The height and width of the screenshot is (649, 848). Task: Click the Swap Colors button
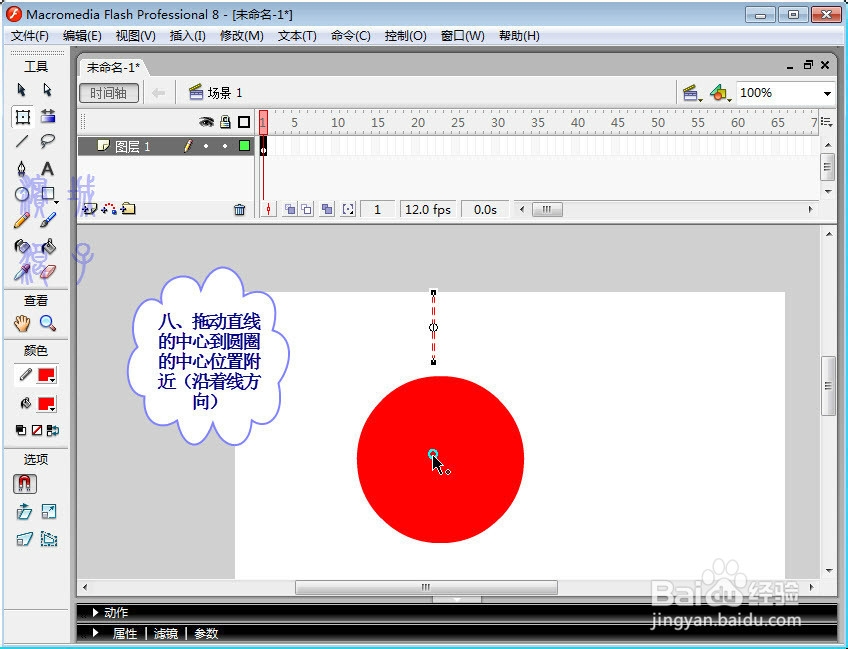coord(53,431)
